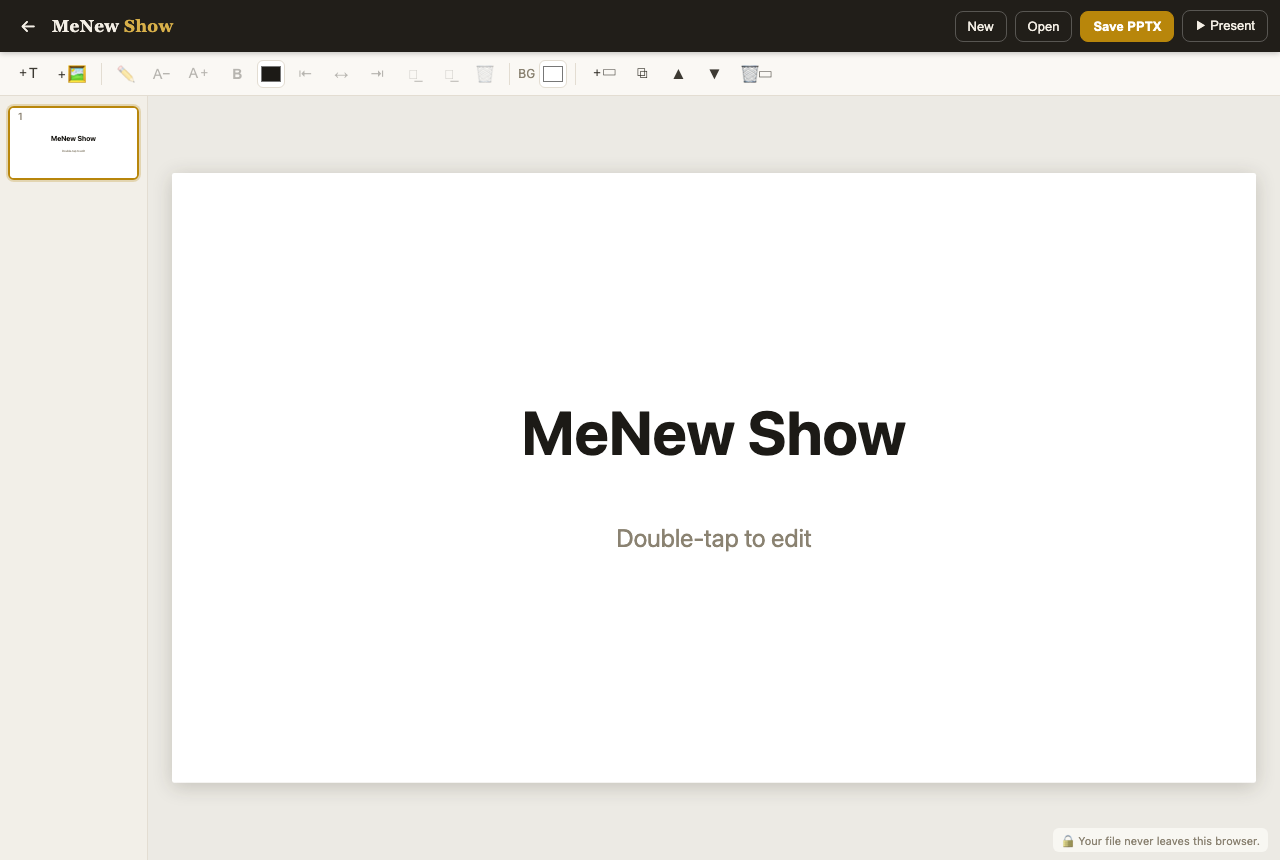Decrease font size with A− button
Screen dimensions: 1280x860
coord(162,74)
